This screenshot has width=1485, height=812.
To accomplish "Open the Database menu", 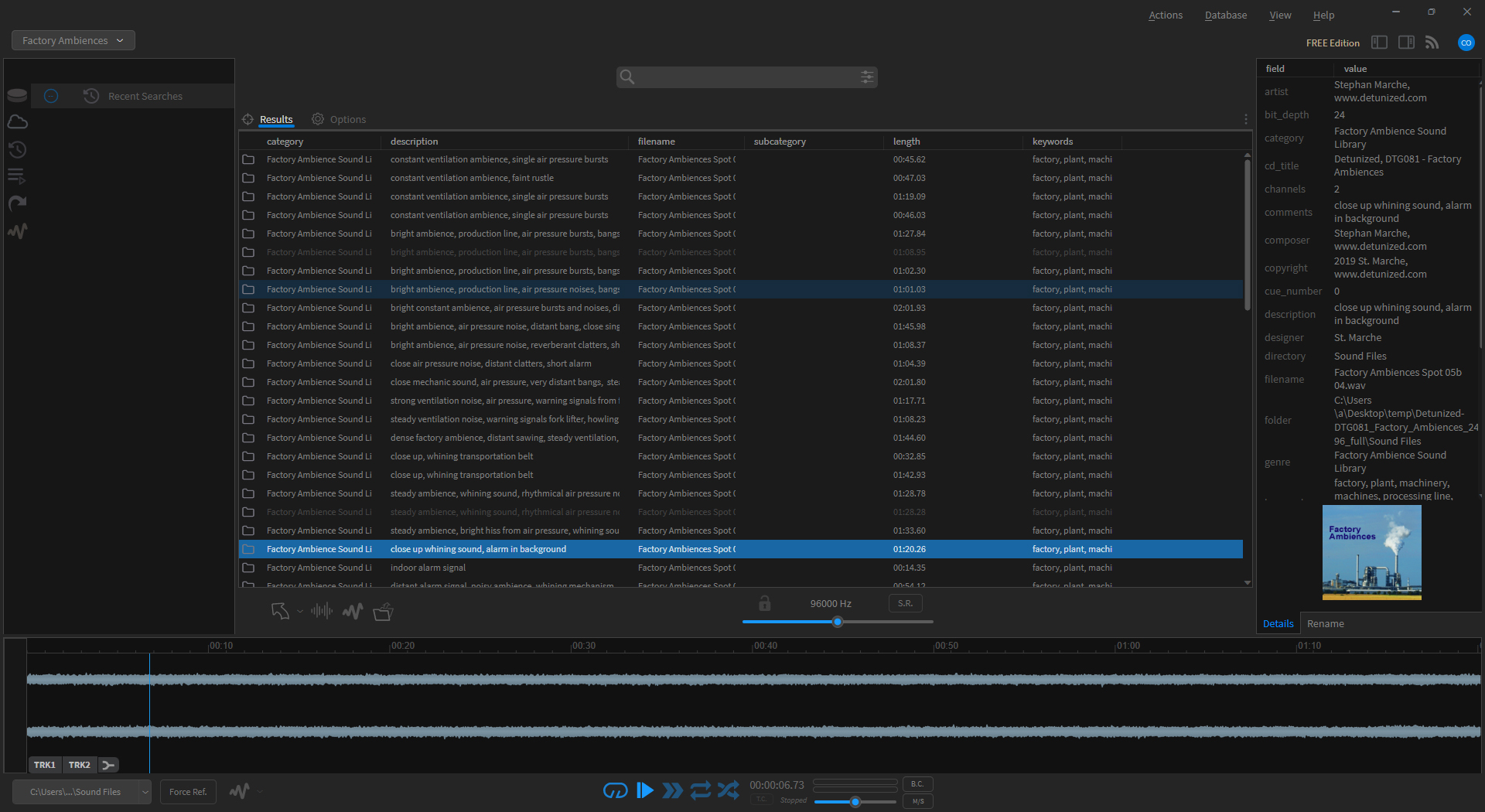I will 1225,15.
